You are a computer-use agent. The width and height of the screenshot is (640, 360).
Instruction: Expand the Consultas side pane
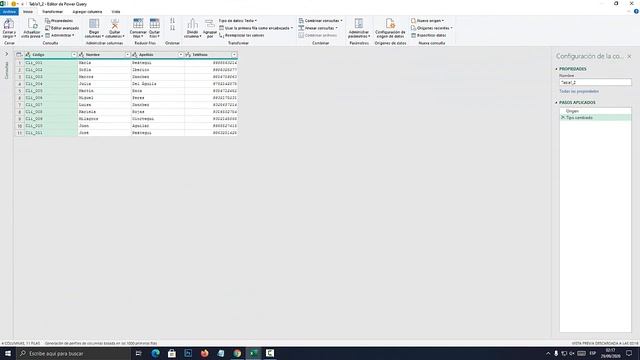coord(6,54)
